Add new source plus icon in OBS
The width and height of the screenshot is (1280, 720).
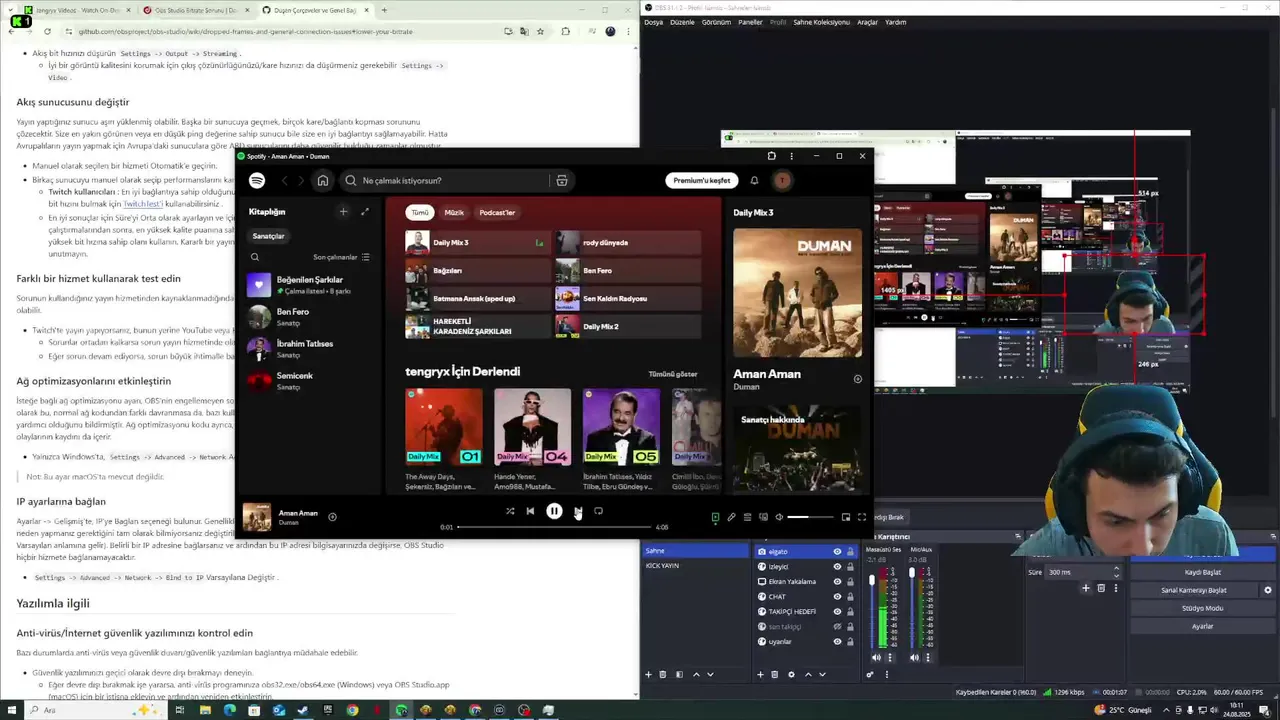[760, 674]
